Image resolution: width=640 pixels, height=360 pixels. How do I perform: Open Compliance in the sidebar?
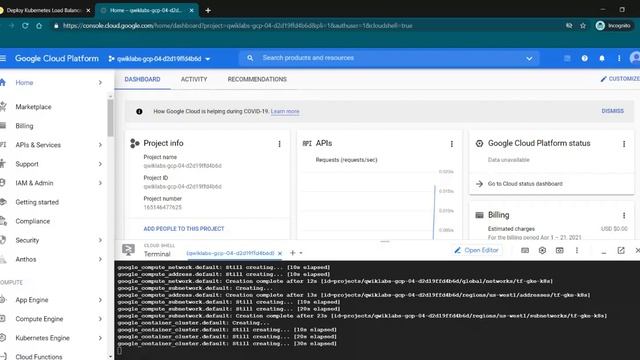pyautogui.click(x=33, y=221)
